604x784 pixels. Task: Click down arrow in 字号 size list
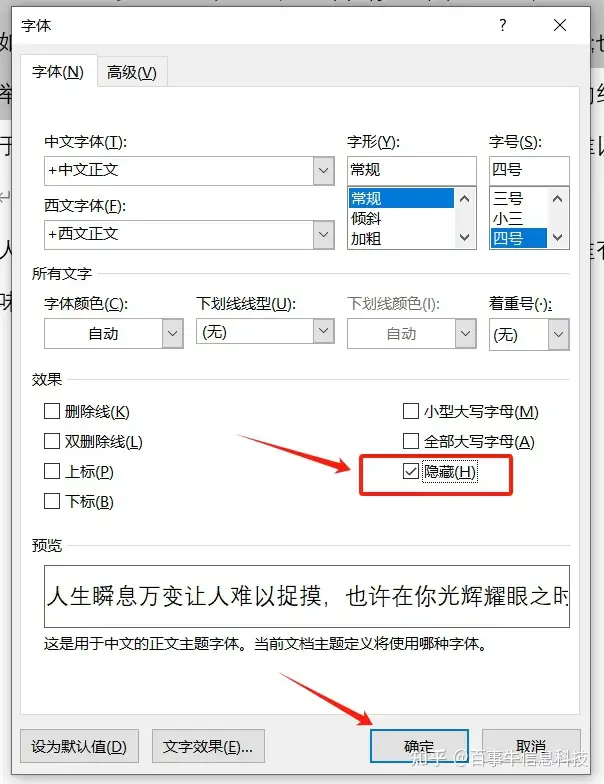tap(558, 238)
